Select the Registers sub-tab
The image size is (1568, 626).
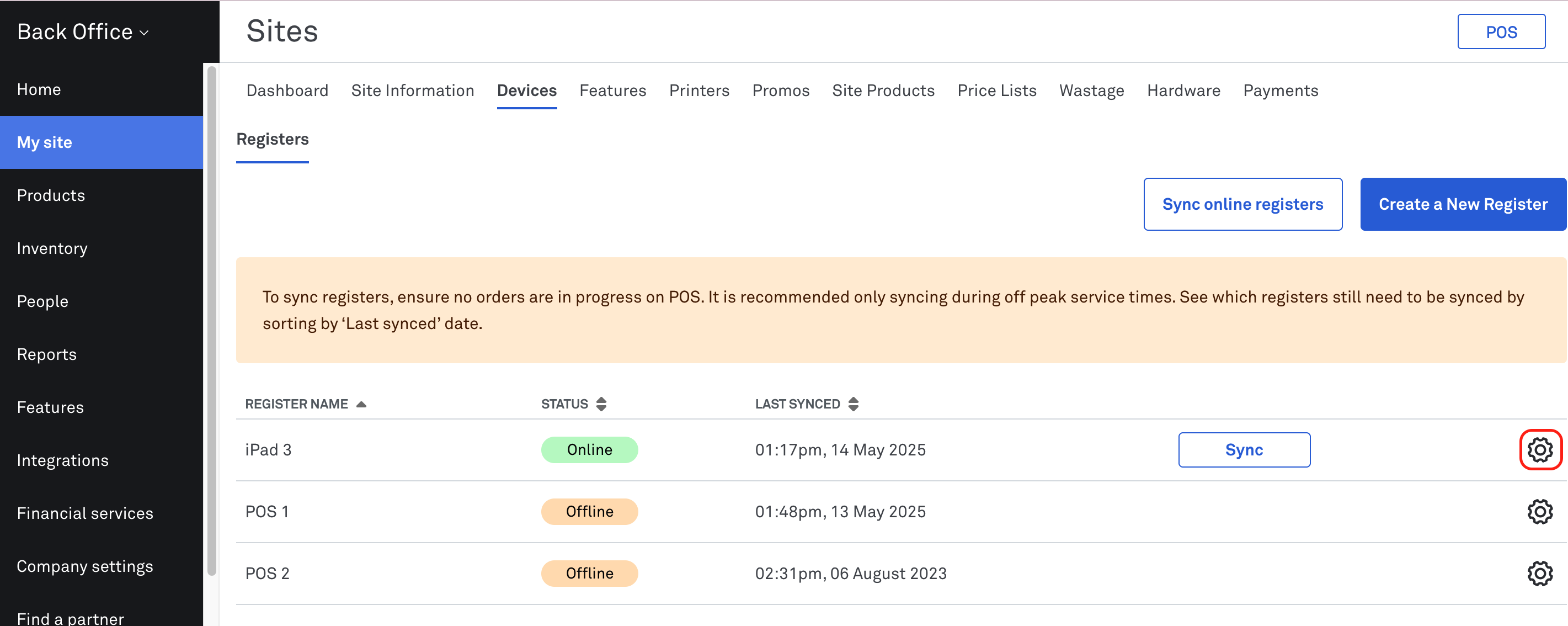pos(272,140)
